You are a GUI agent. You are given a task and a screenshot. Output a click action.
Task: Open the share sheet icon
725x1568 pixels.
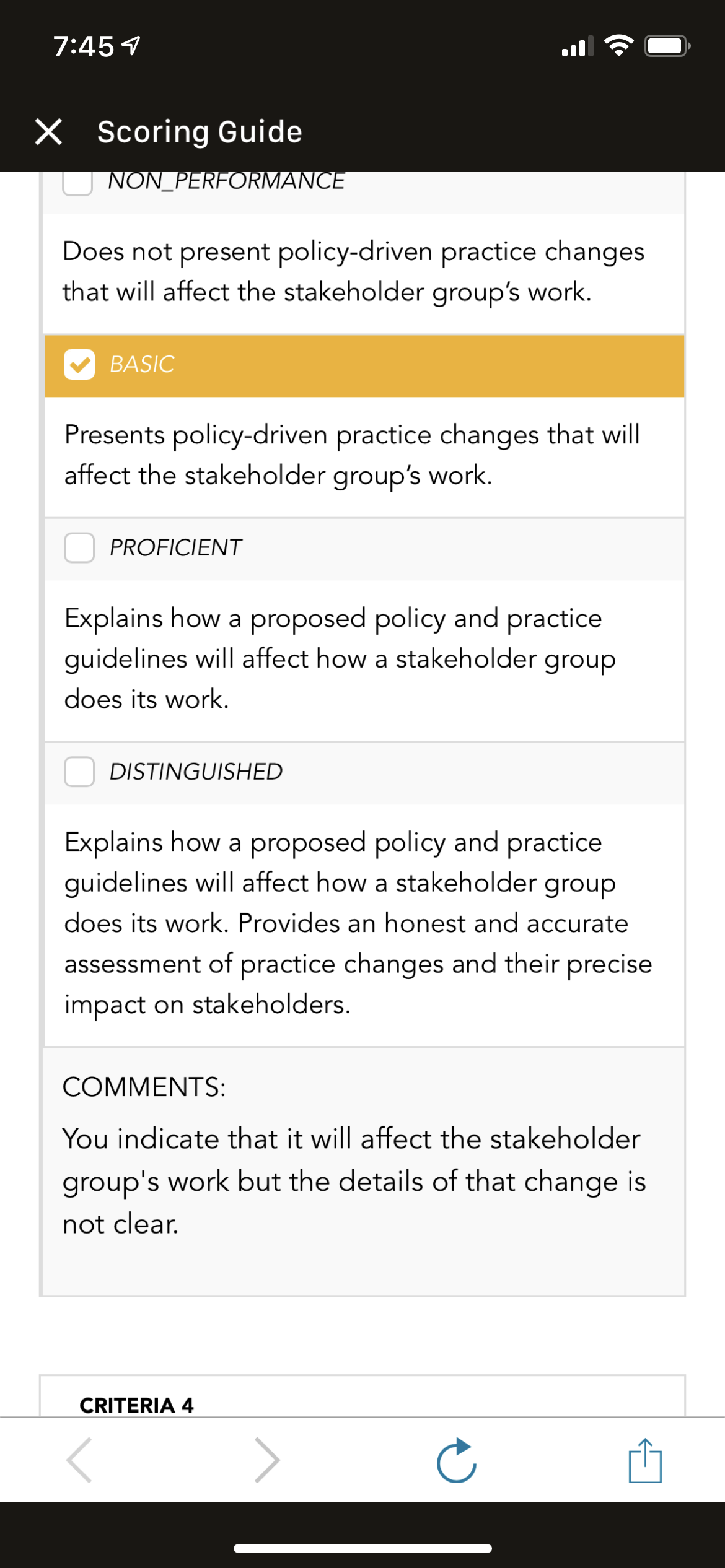point(645,1460)
